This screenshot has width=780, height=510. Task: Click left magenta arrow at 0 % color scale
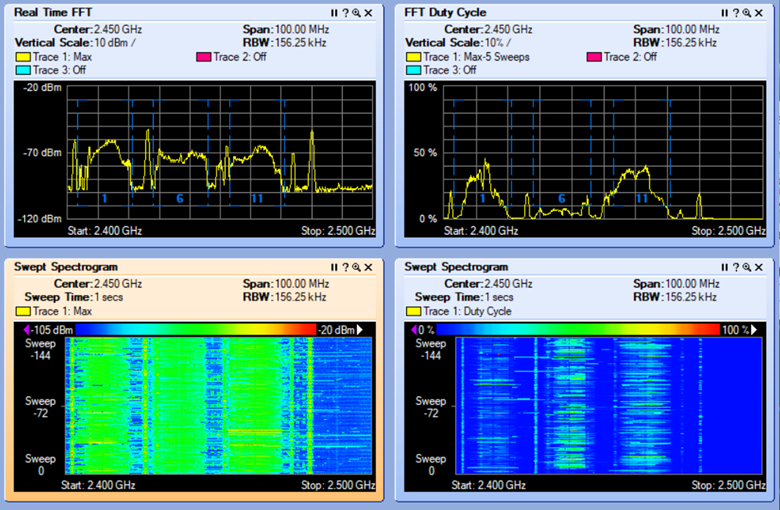tap(413, 329)
